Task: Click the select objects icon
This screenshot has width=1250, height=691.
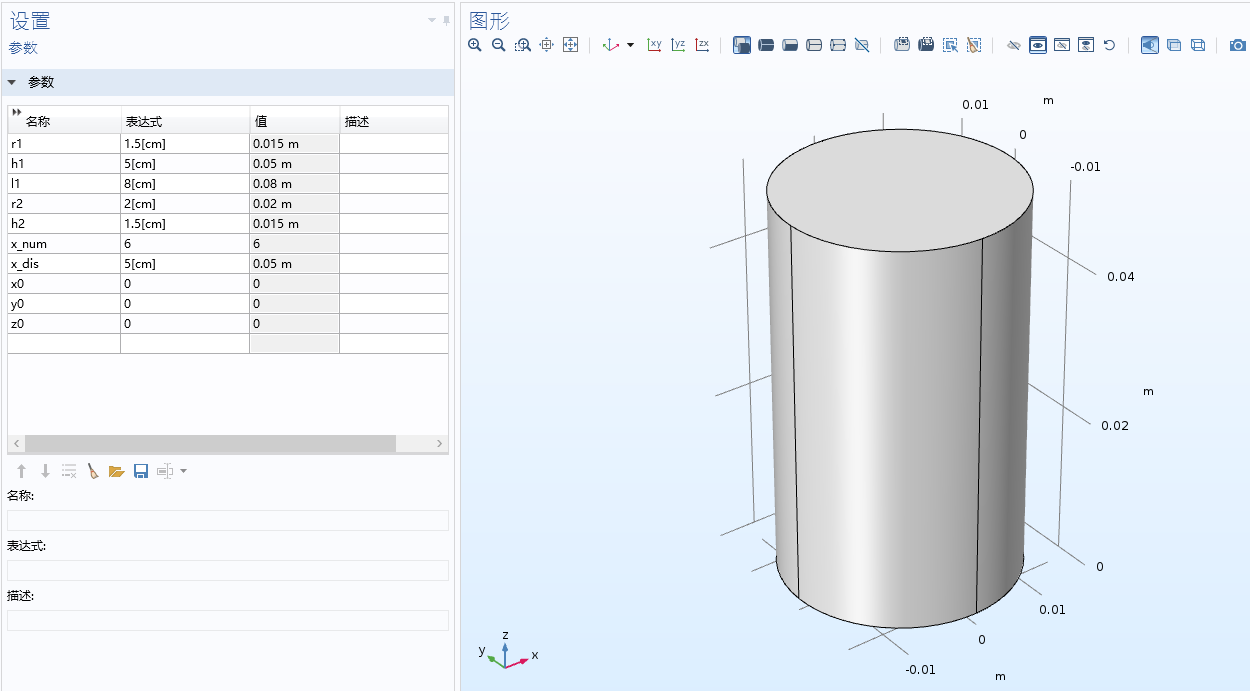Action: 838,45
